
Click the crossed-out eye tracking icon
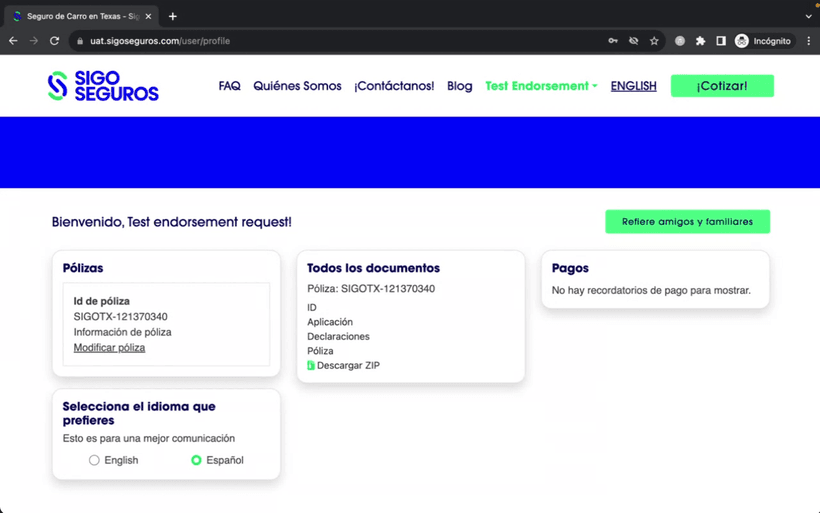tap(633, 41)
